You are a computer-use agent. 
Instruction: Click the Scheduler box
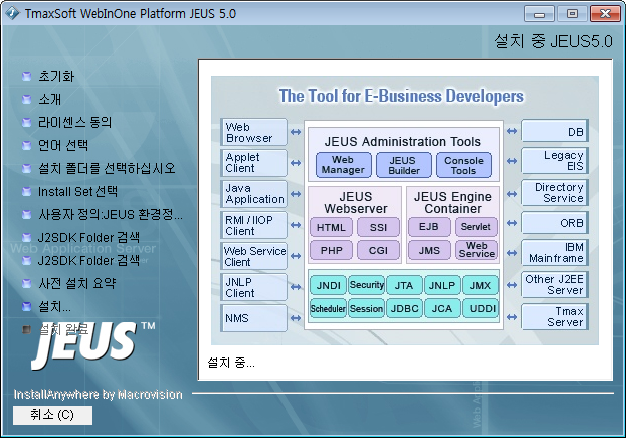[x=328, y=308]
